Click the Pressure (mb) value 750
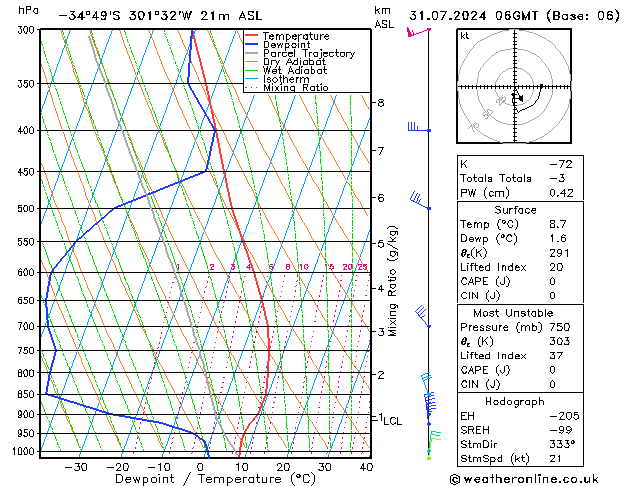629x486 pixels. point(560,327)
